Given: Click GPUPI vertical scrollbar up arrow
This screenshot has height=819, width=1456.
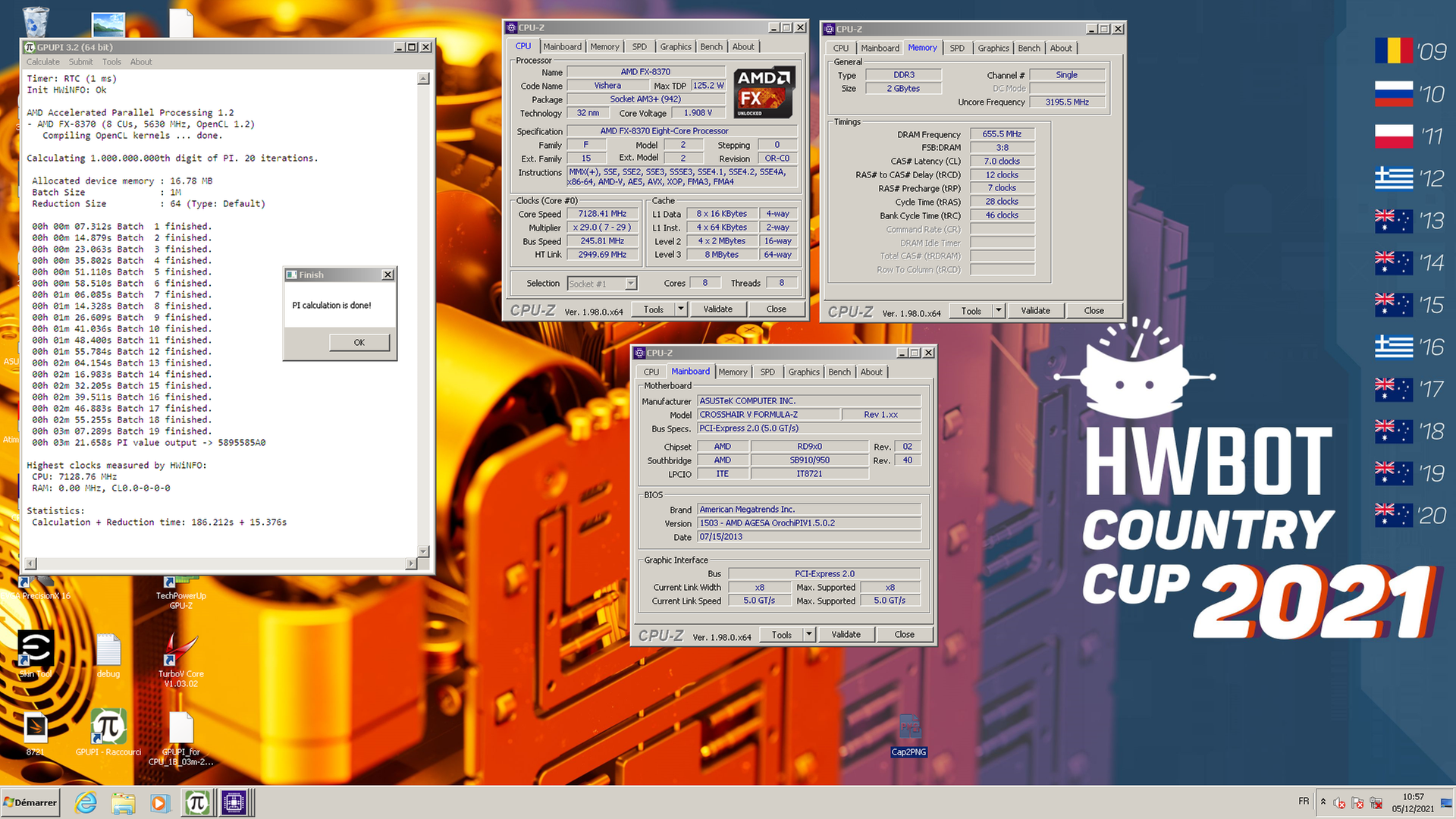Looking at the screenshot, I should click(x=423, y=79).
